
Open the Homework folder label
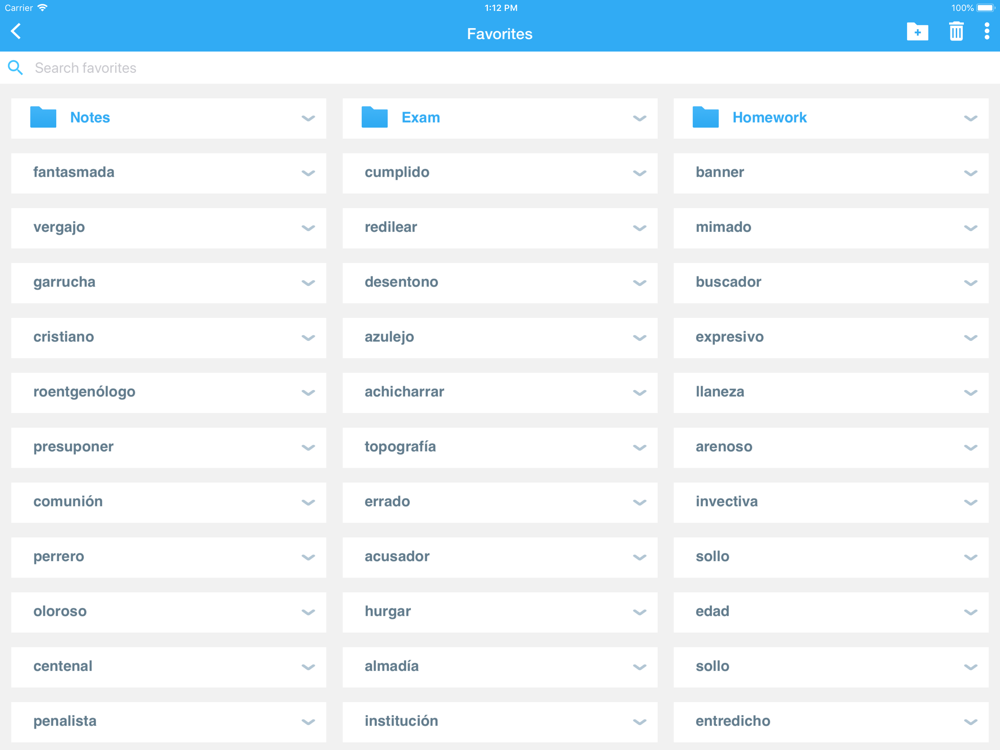point(769,117)
